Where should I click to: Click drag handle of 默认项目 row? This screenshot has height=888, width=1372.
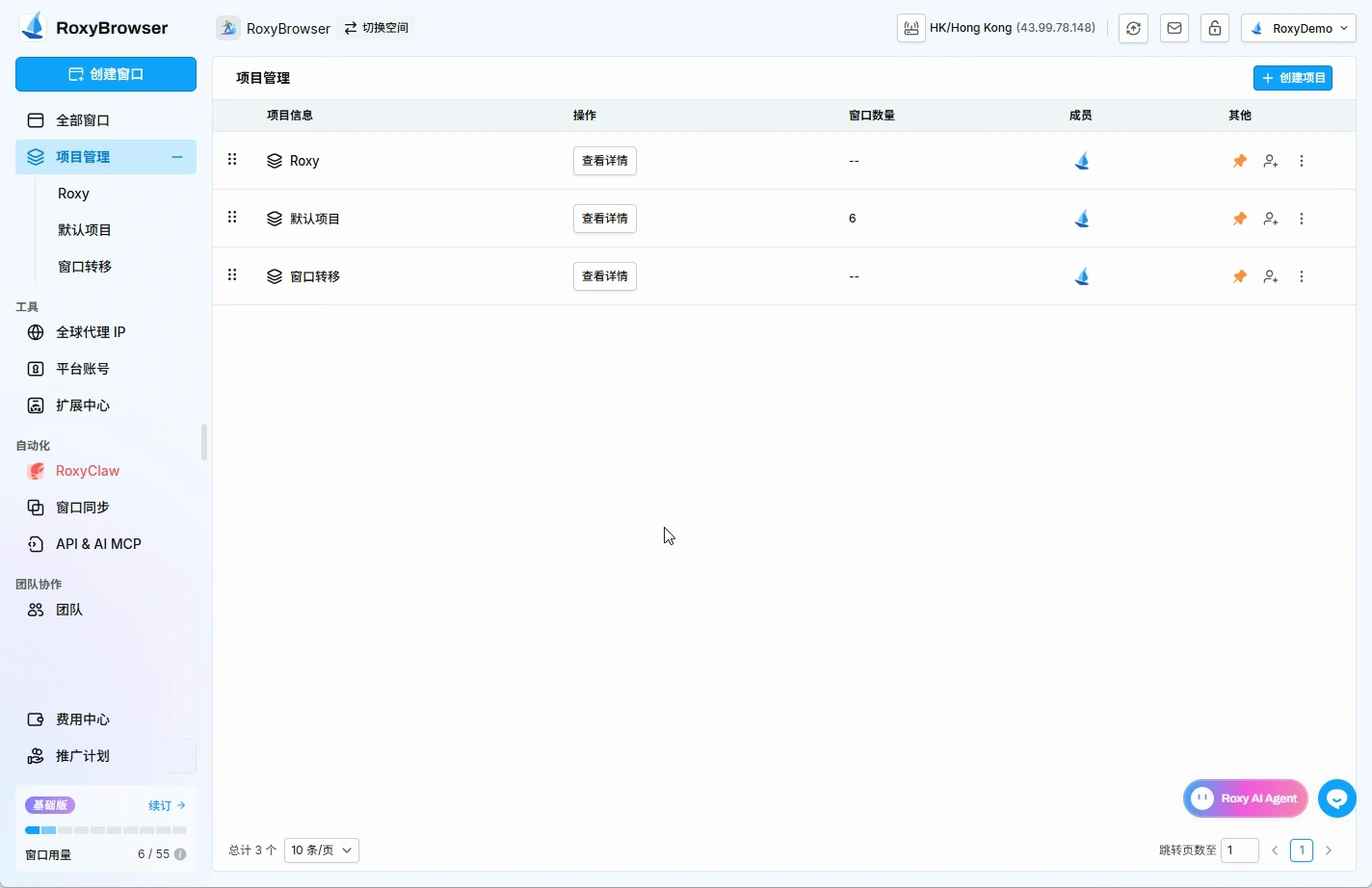coord(232,218)
